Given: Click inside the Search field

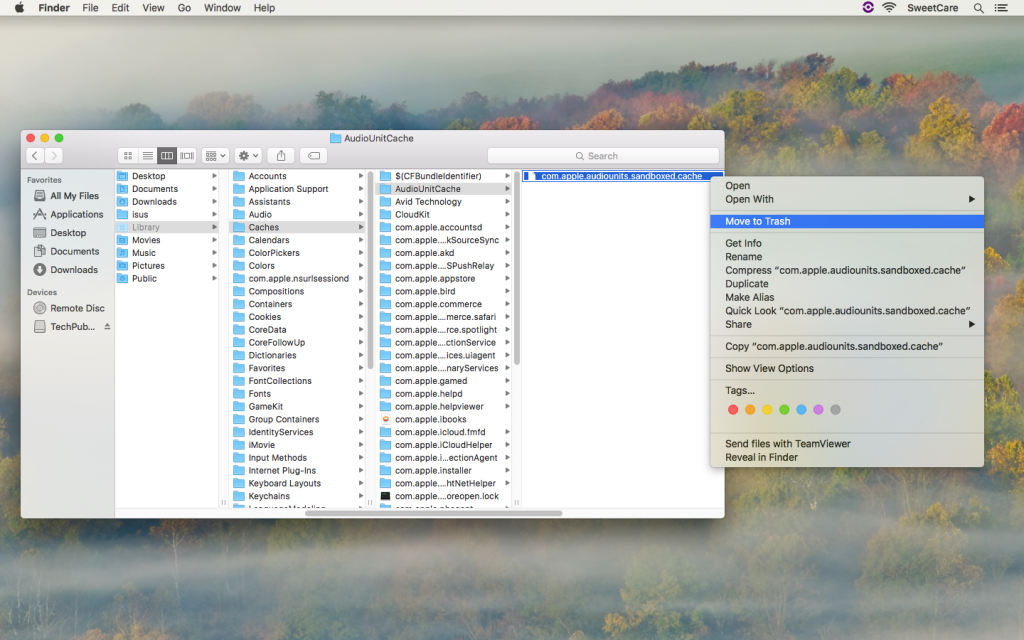Looking at the screenshot, I should (x=602, y=155).
